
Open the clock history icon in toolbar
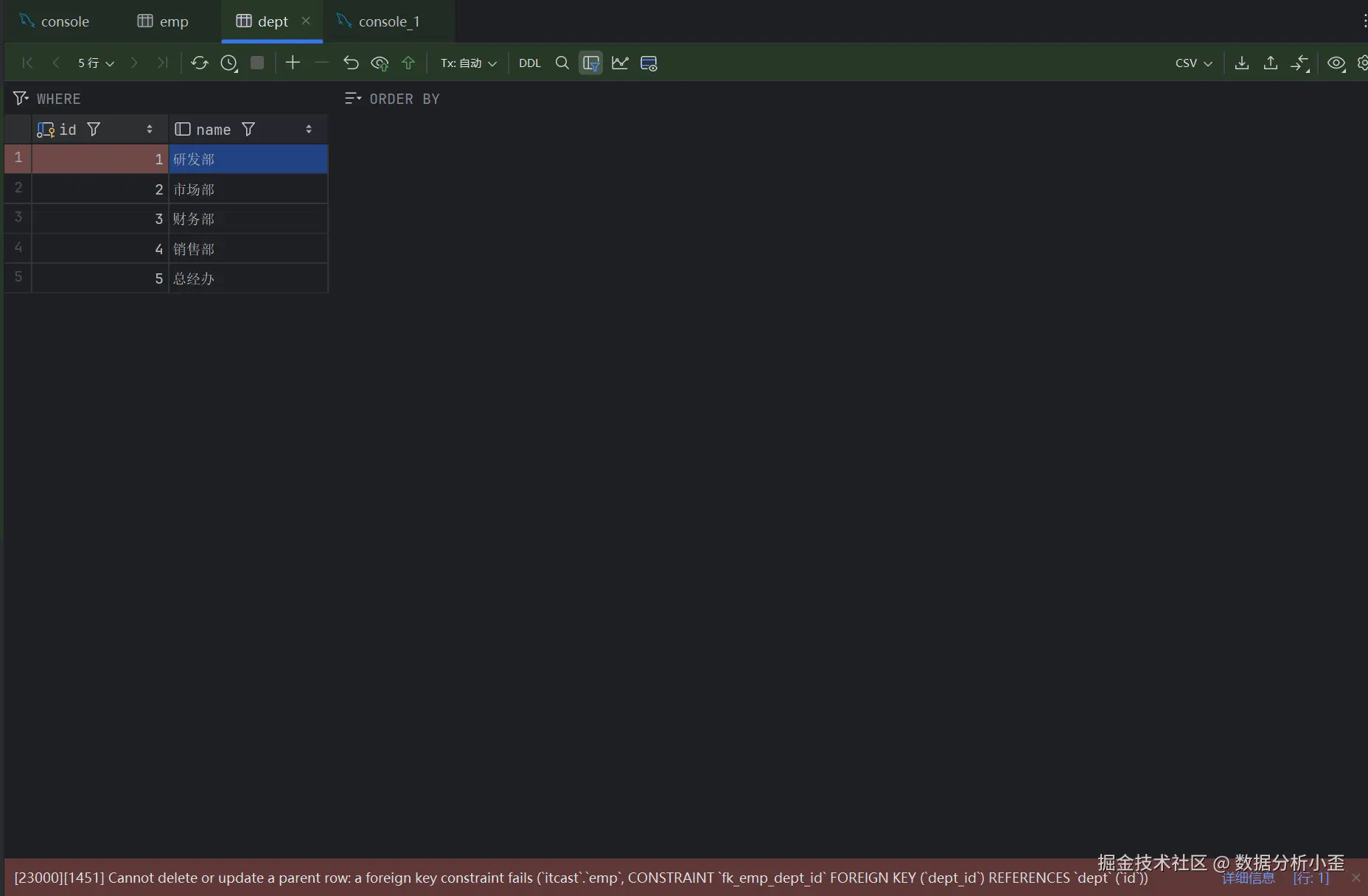point(228,63)
